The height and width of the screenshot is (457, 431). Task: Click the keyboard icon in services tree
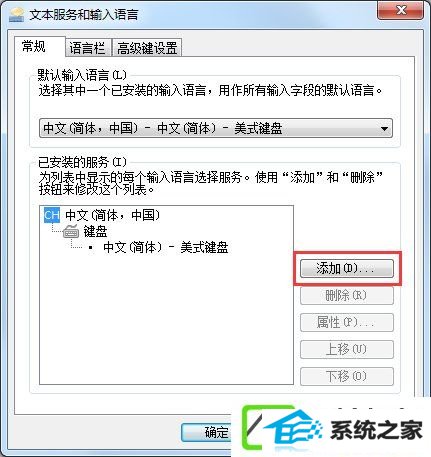tap(71, 231)
